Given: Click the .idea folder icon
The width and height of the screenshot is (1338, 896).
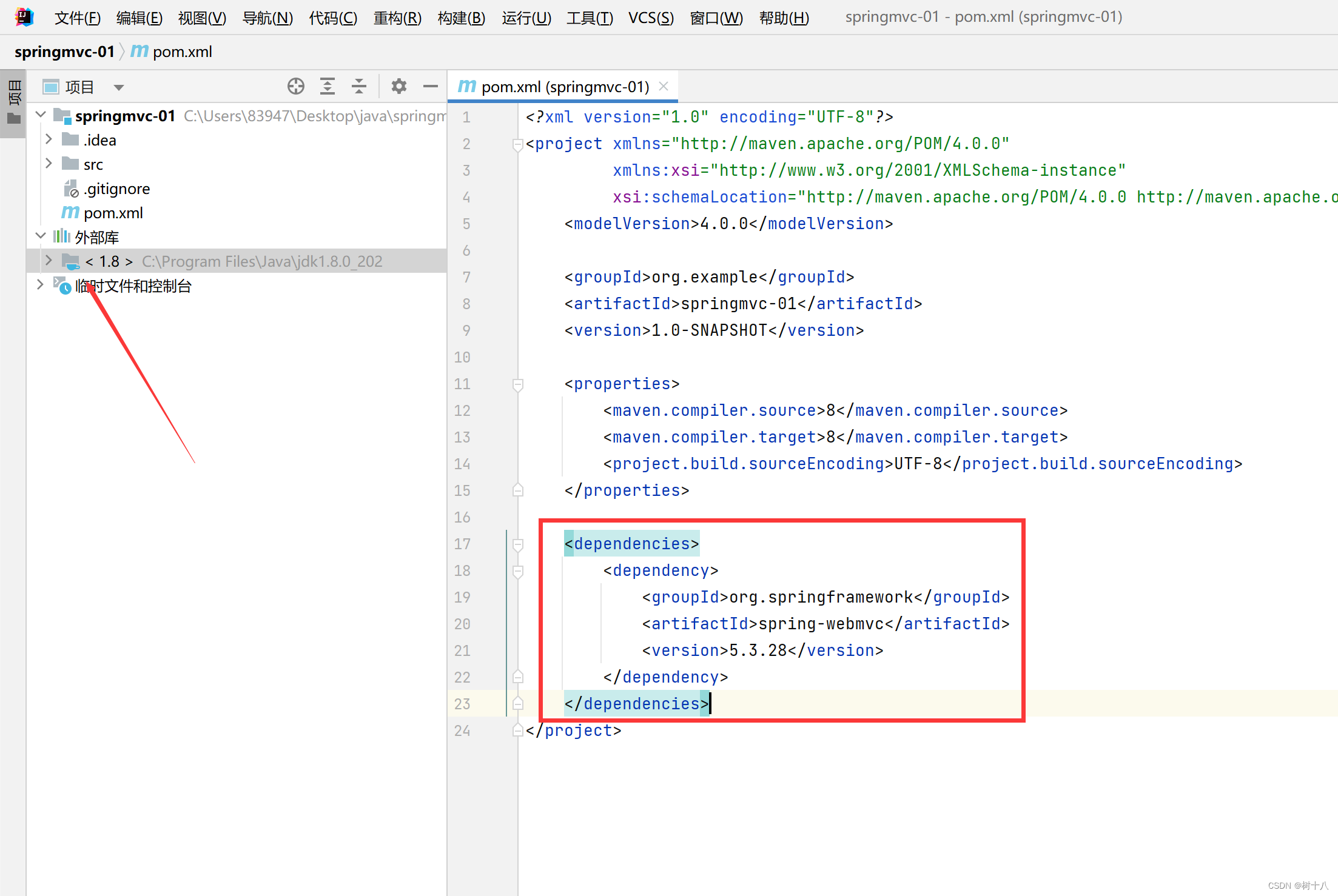Looking at the screenshot, I should click(71, 140).
